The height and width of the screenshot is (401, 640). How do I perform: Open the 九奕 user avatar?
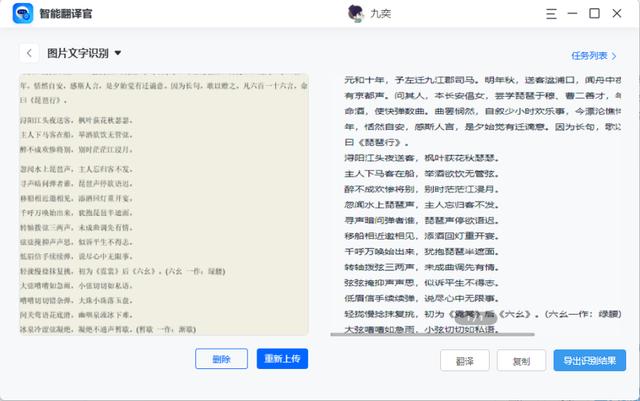coord(356,13)
